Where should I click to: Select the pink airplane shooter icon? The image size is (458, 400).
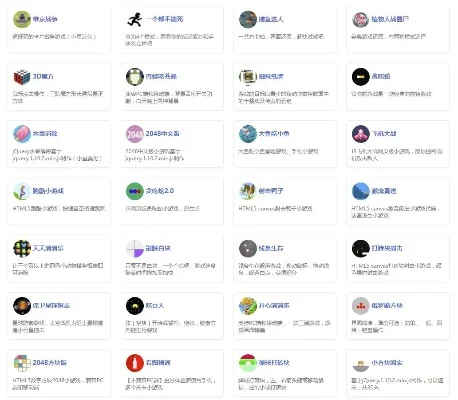point(361,134)
